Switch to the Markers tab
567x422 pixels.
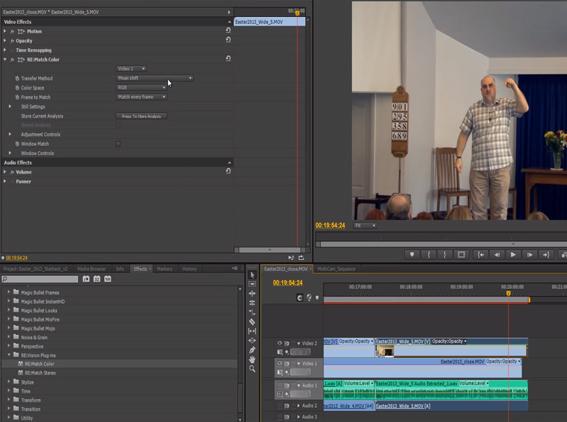point(165,269)
